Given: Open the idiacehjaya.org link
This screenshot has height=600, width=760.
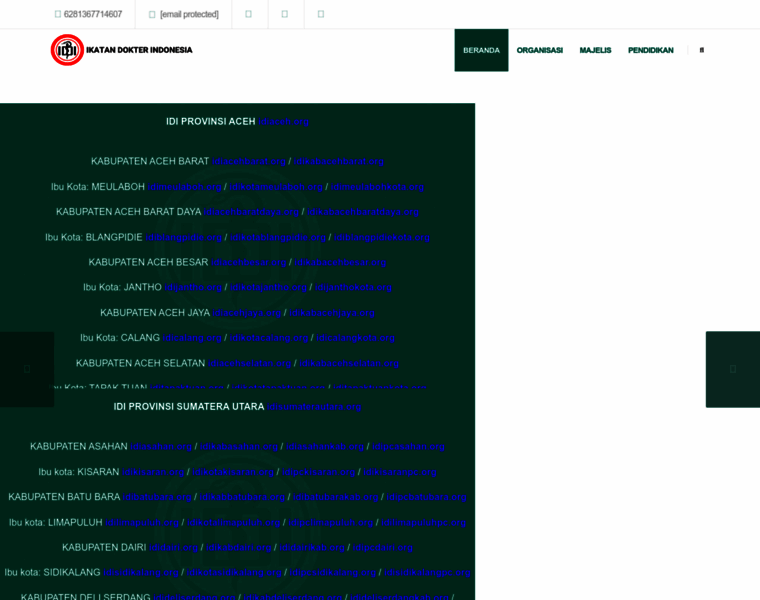Looking at the screenshot, I should click(247, 313).
